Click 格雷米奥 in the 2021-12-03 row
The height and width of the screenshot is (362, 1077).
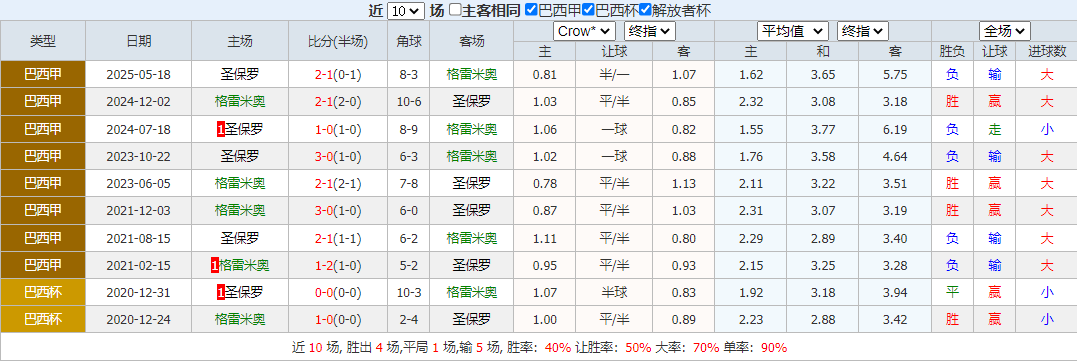tap(240, 210)
